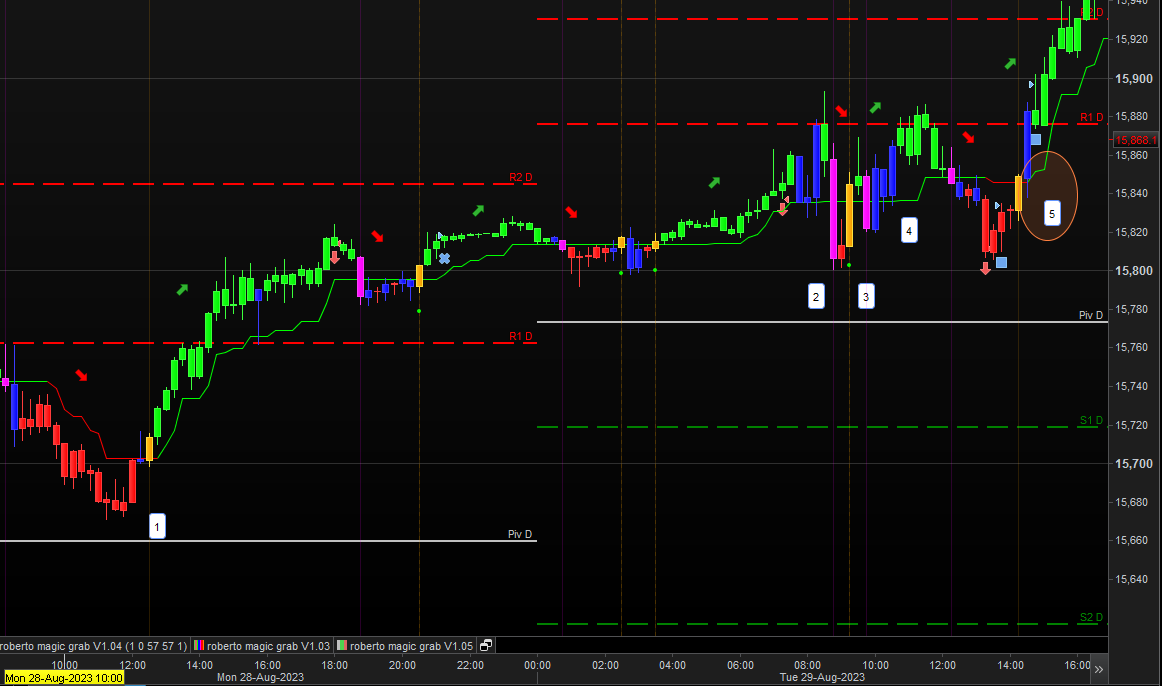Click the 15,920 price axis label
This screenshot has height=686, width=1162.
pyautogui.click(x=1134, y=39)
